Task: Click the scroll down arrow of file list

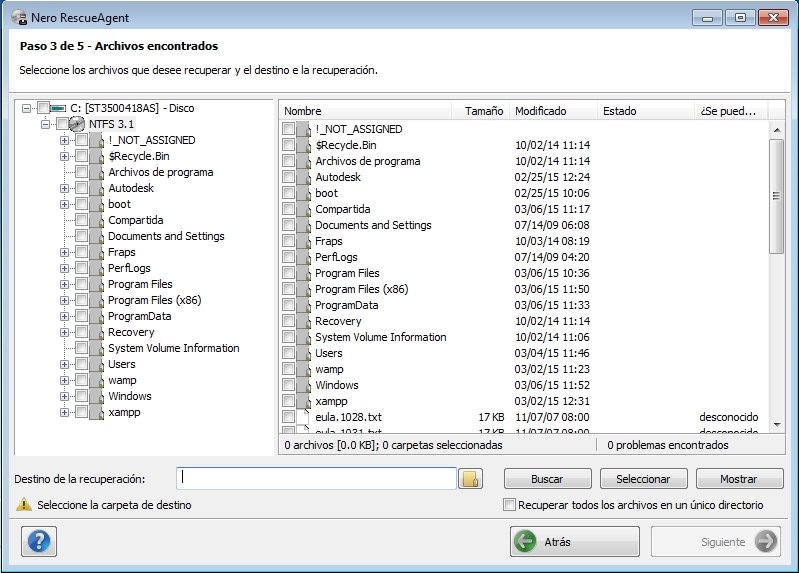Action: click(x=777, y=424)
